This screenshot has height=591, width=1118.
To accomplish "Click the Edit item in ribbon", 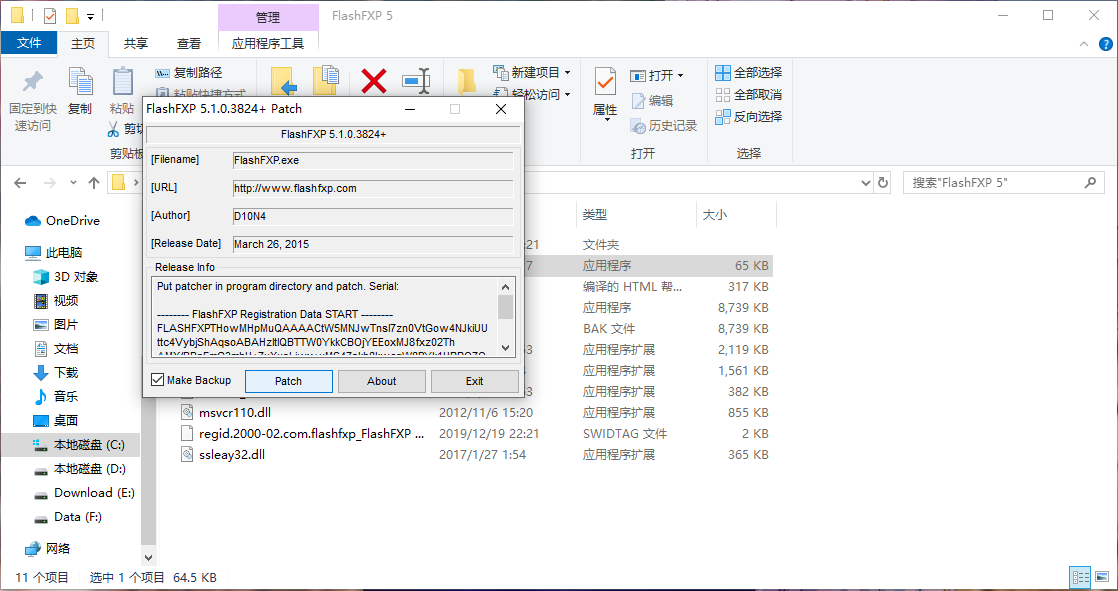I will 652,101.
